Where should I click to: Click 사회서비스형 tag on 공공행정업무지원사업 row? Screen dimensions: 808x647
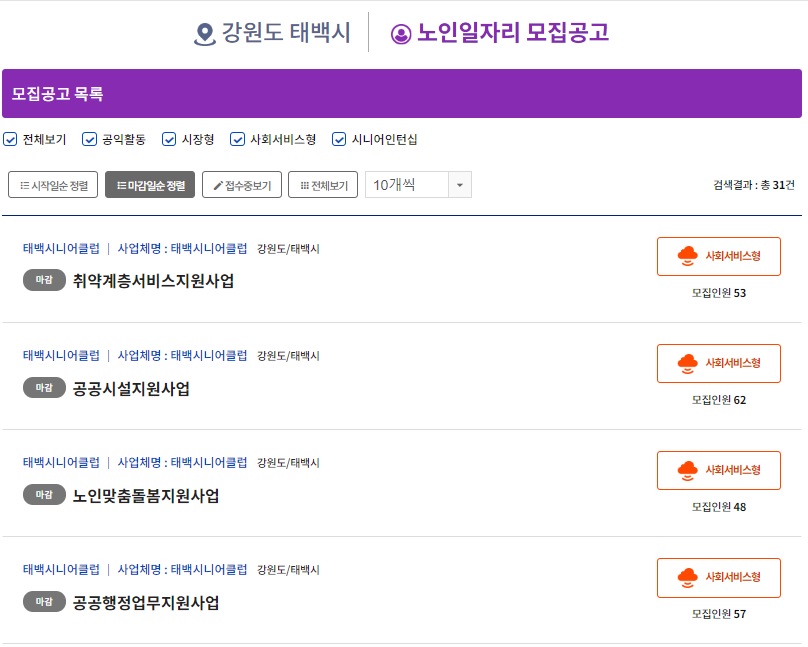(719, 577)
